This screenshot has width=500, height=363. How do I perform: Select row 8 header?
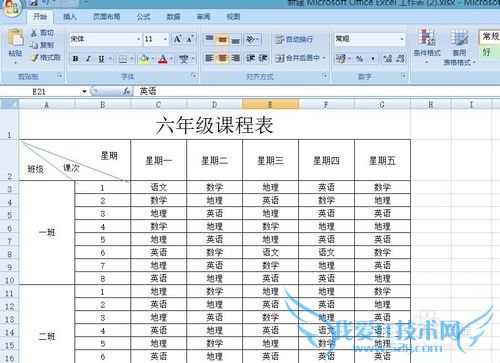point(9,253)
